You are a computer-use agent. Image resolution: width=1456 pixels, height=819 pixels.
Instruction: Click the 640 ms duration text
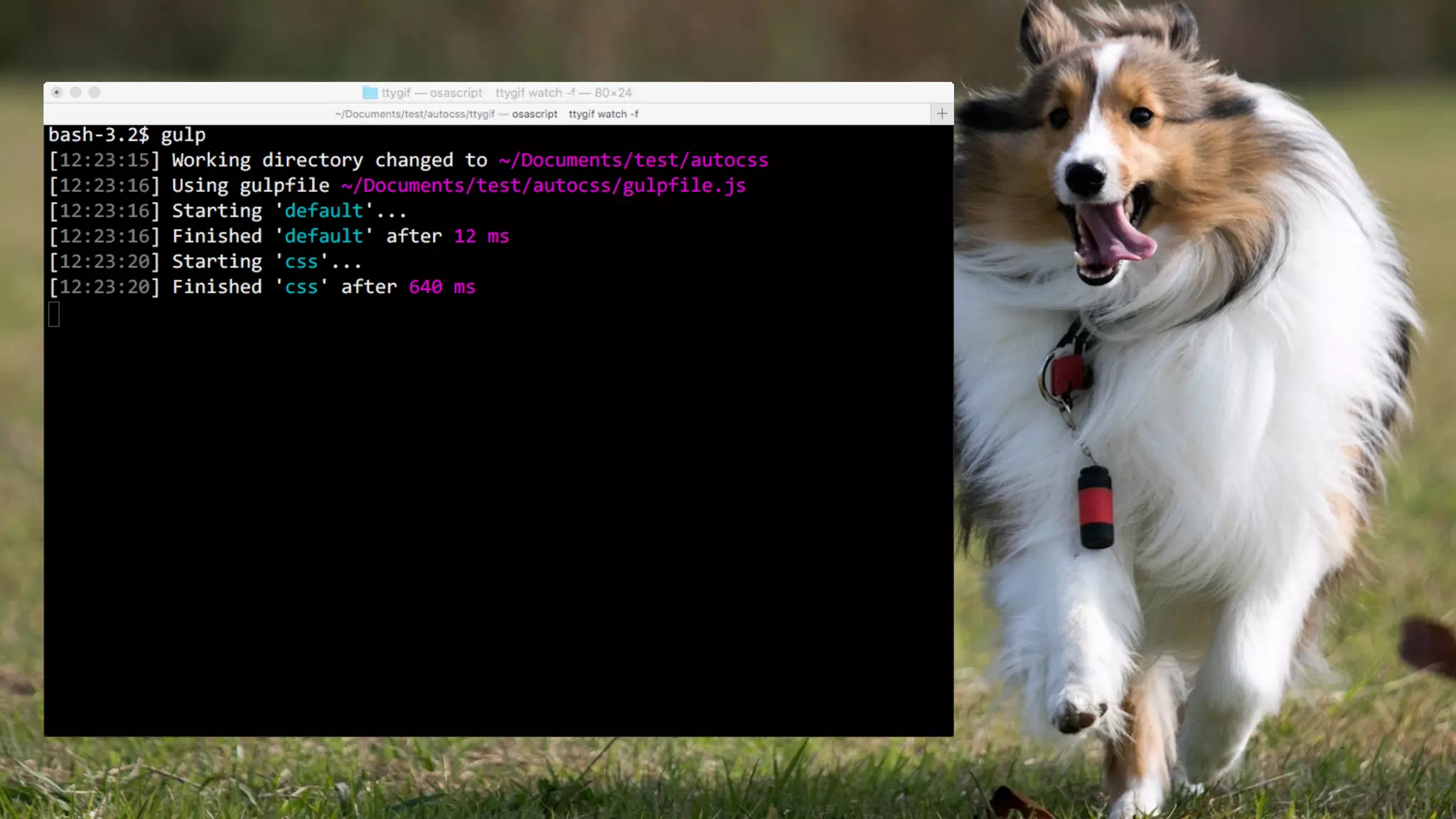441,287
